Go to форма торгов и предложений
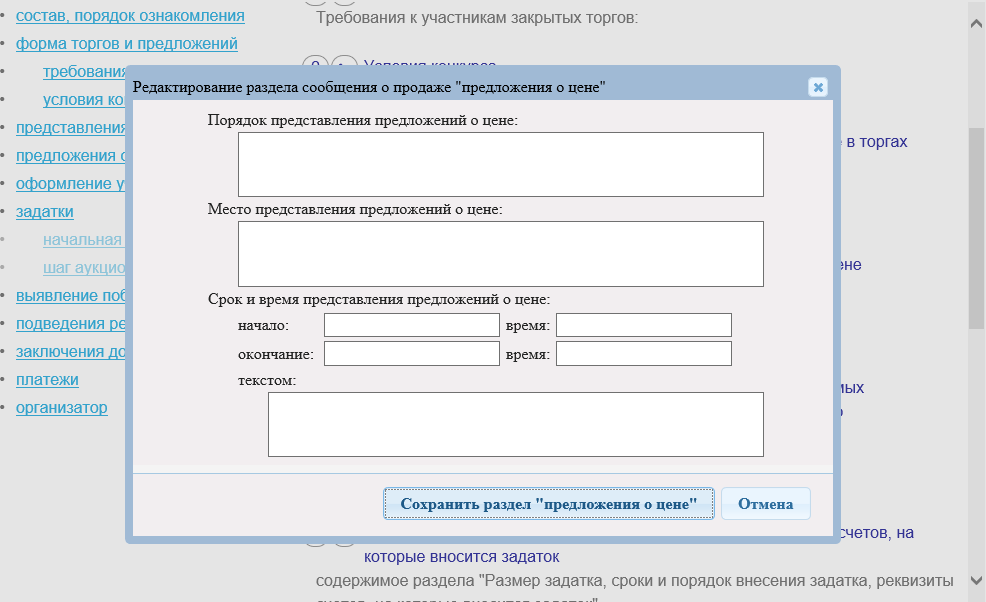Image resolution: width=986 pixels, height=602 pixels. tap(126, 44)
